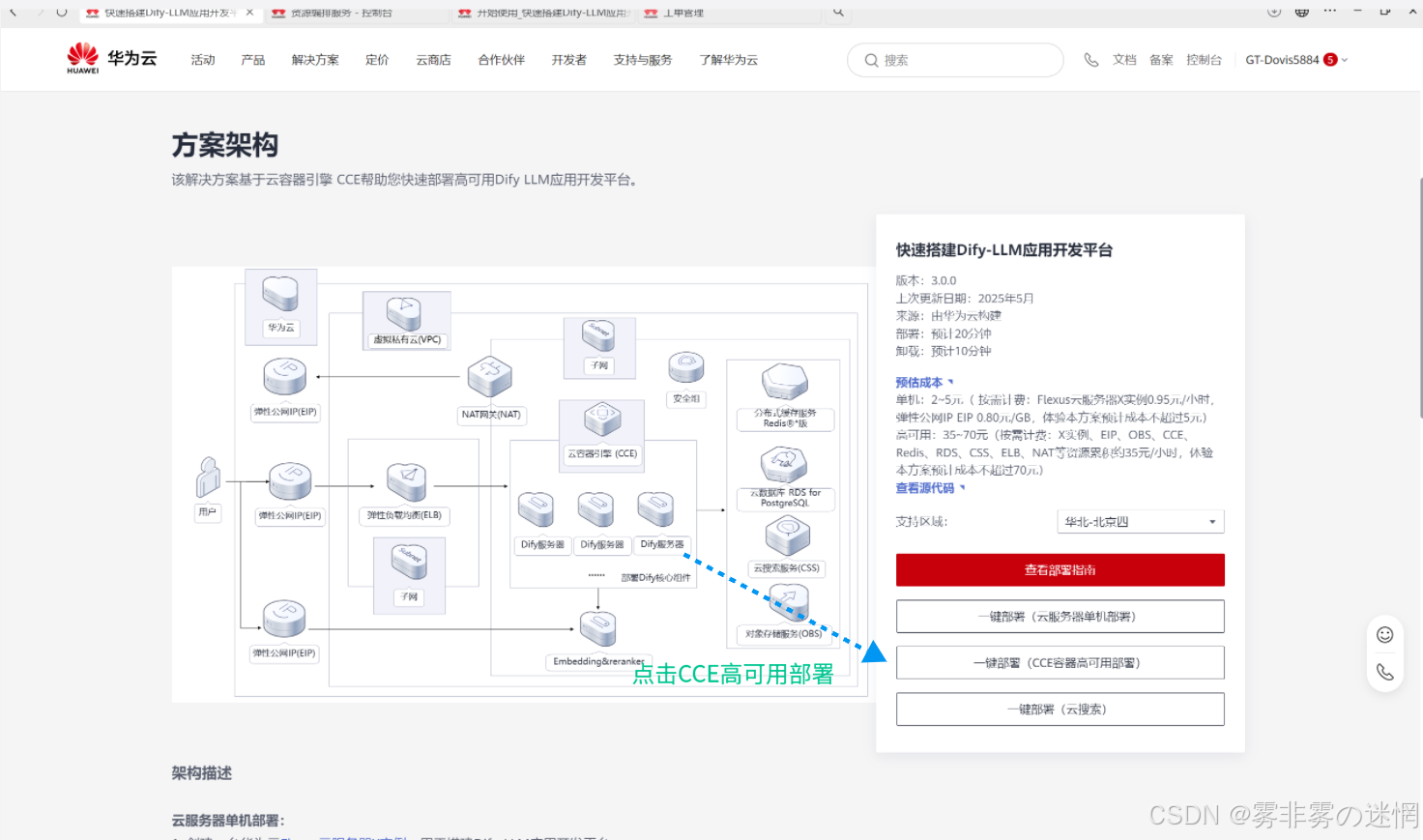Click the 安全组 icon in the diagram
The width and height of the screenshot is (1423, 840).
686,367
